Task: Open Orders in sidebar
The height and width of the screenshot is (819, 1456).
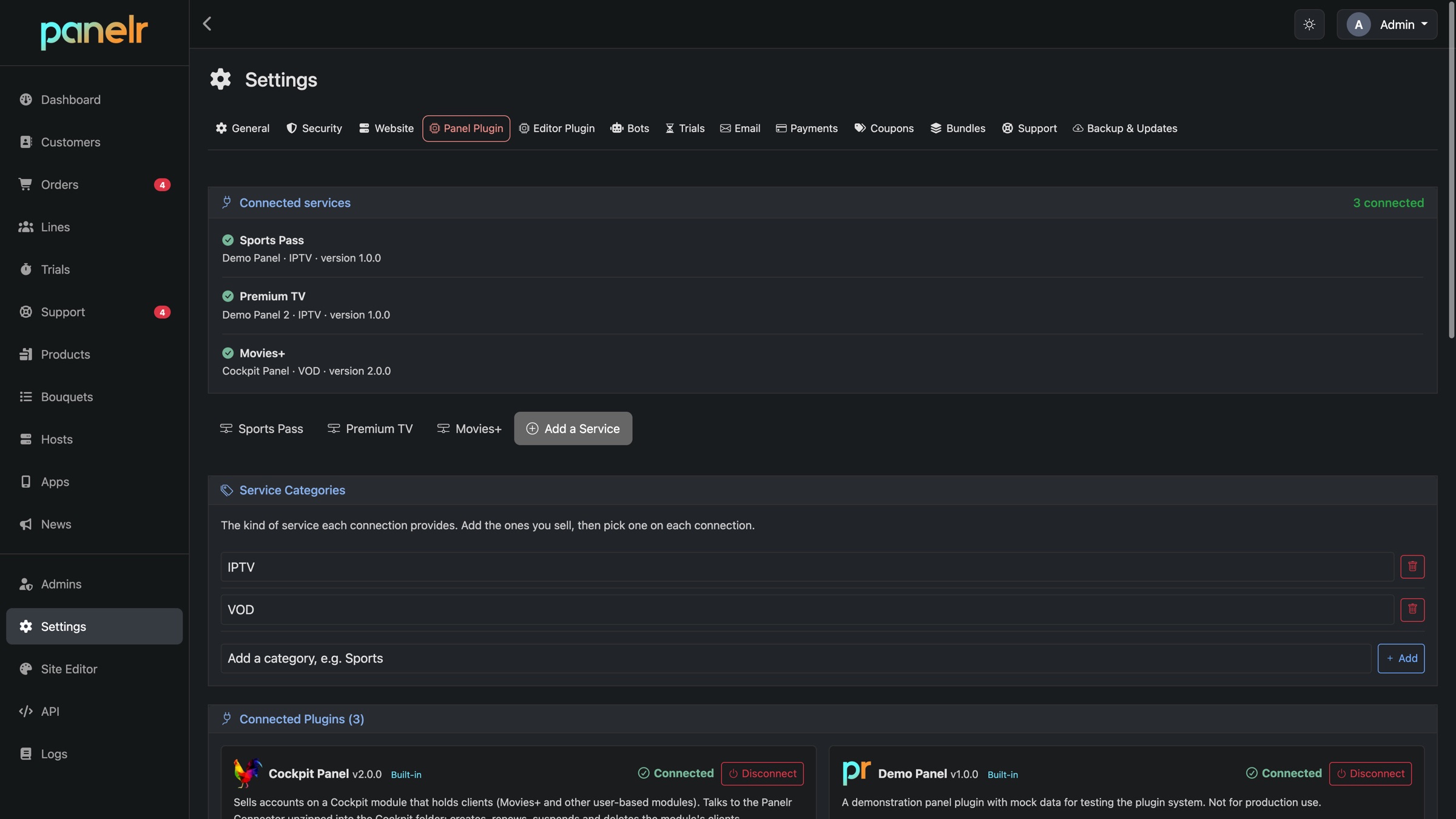Action: coord(94,184)
